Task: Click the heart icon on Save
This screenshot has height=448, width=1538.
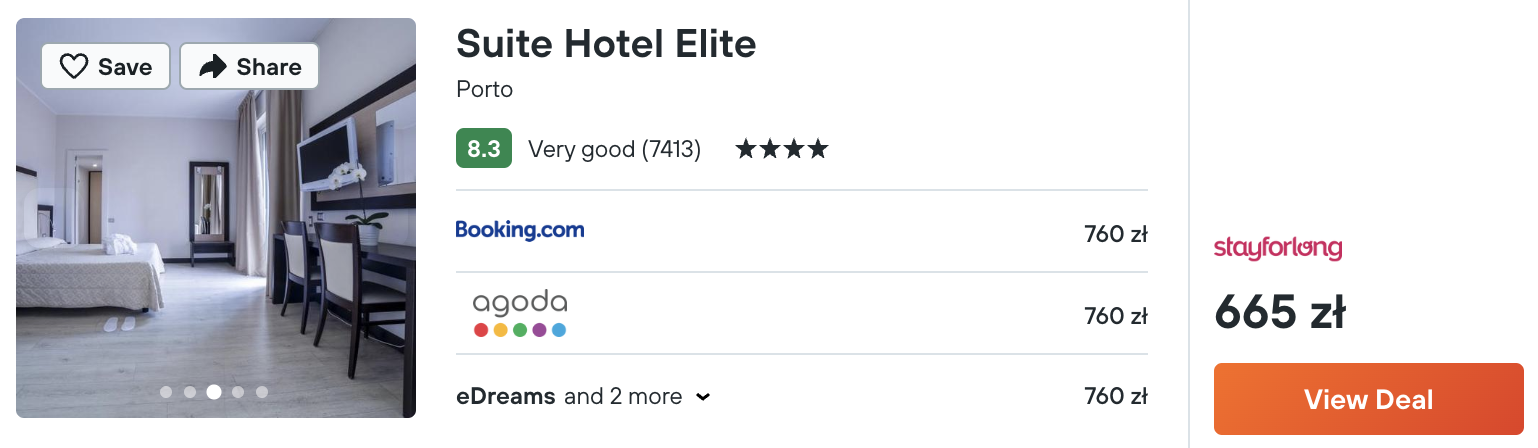Action: tap(75, 67)
